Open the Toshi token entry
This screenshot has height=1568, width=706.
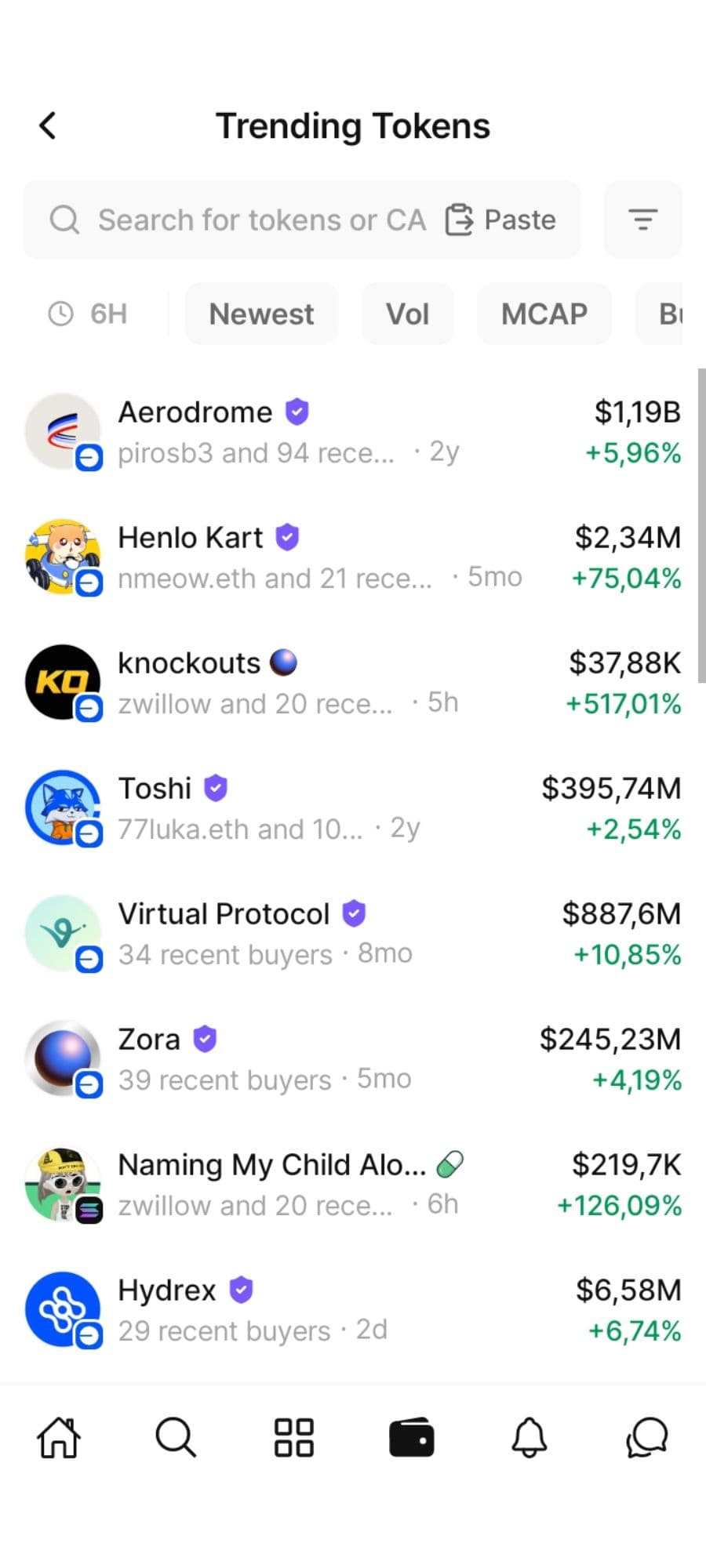click(353, 808)
